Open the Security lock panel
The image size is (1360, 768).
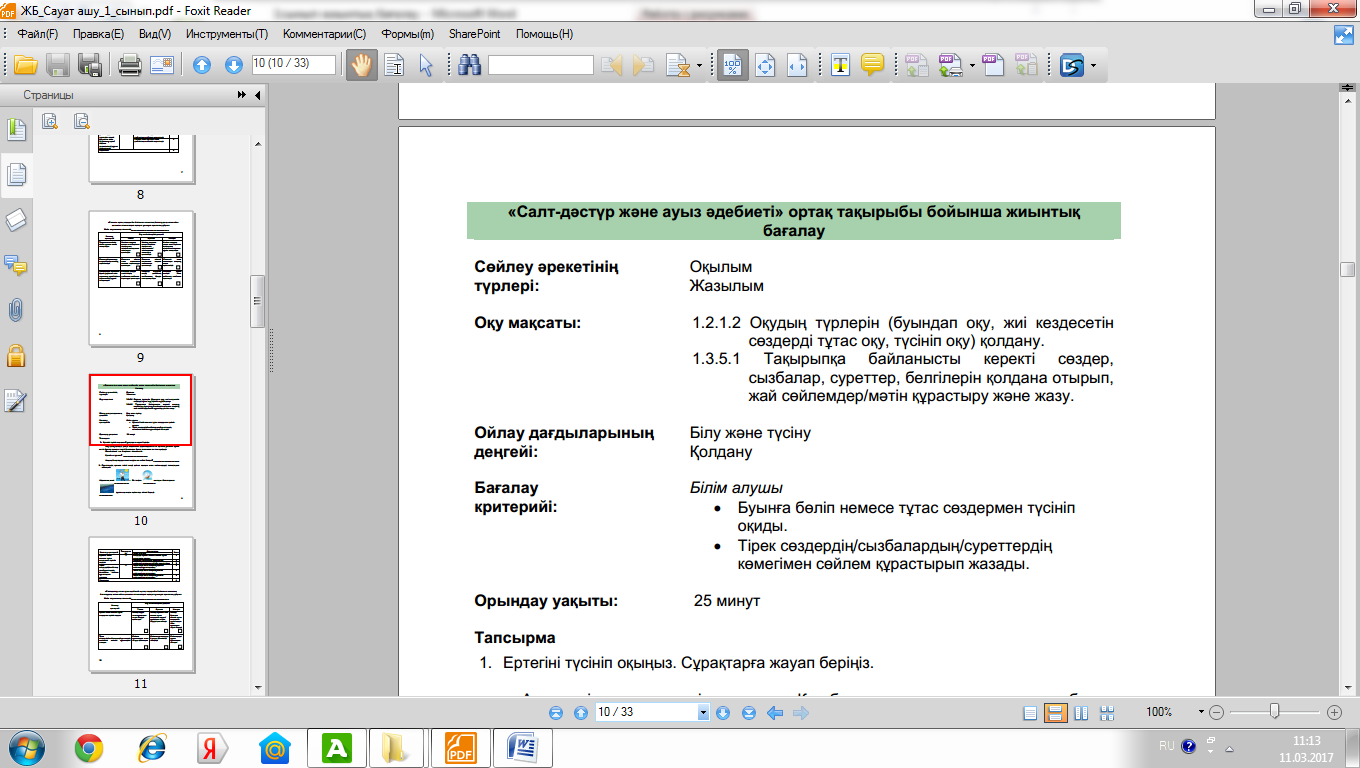17,355
